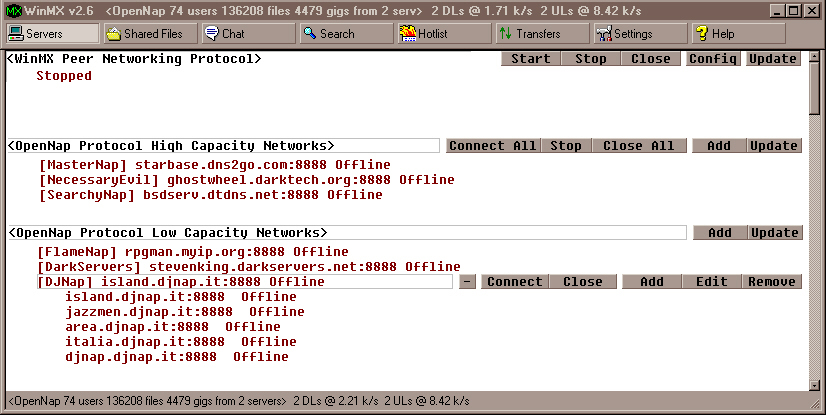This screenshot has width=826, height=415.
Task: Select the WinMX Peer Networking Protocol header
Action: point(134,59)
